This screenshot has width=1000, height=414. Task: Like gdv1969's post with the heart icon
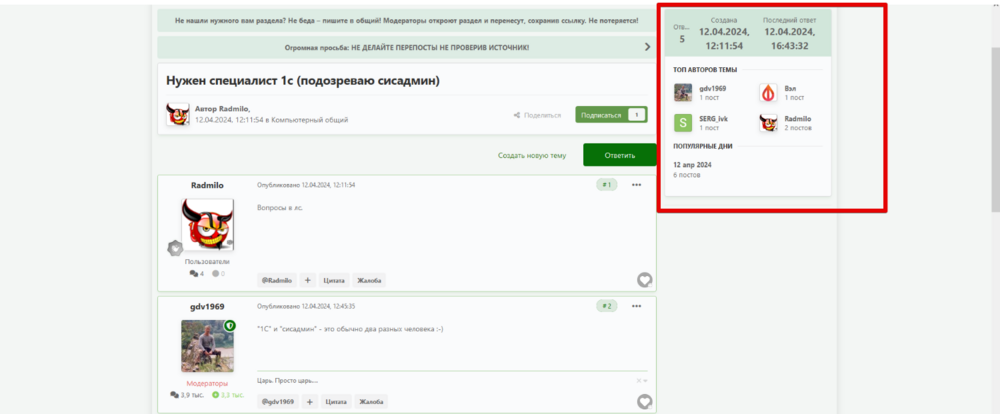(x=644, y=401)
